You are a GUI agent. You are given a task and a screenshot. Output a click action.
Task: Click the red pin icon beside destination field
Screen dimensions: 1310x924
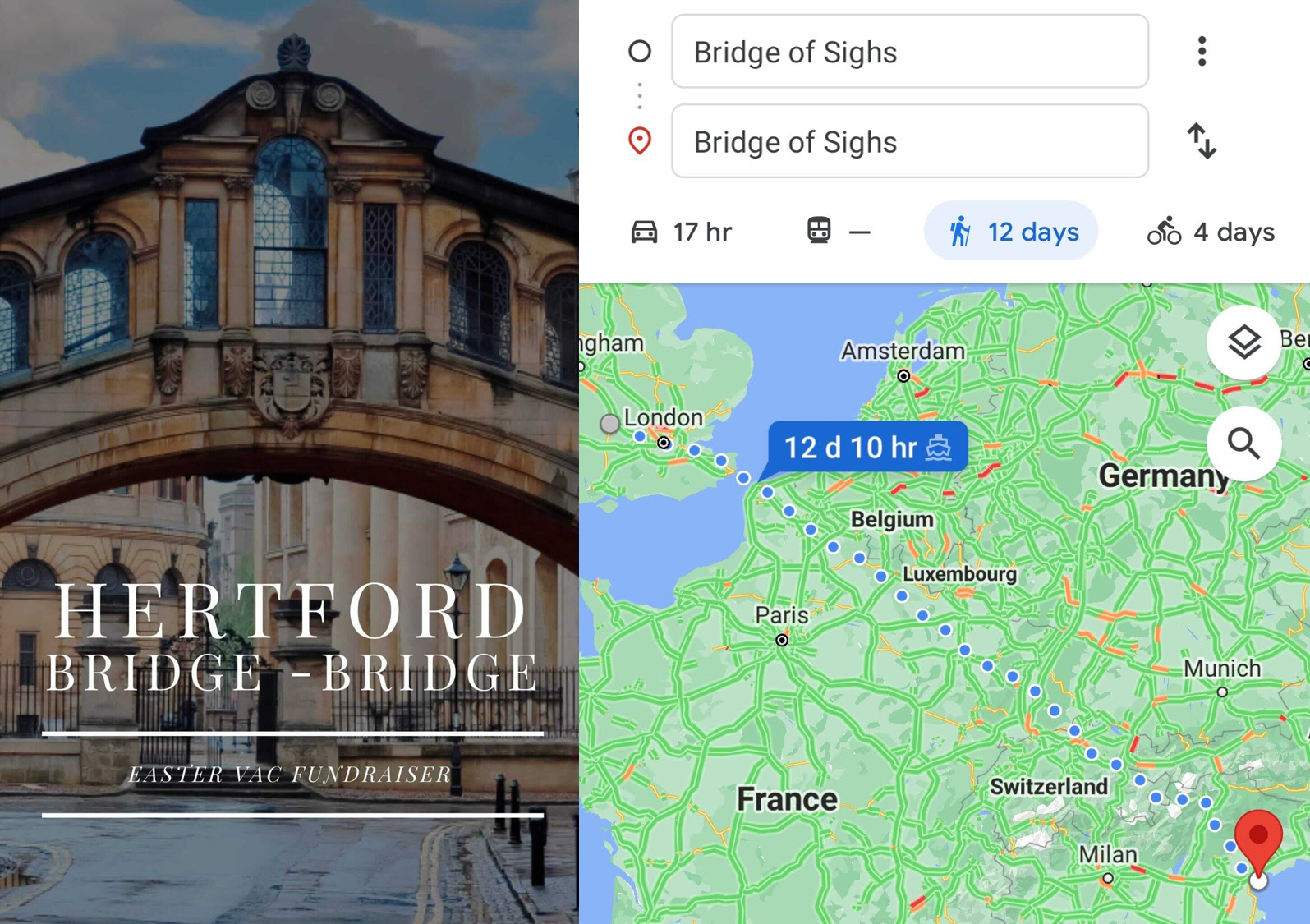[640, 141]
